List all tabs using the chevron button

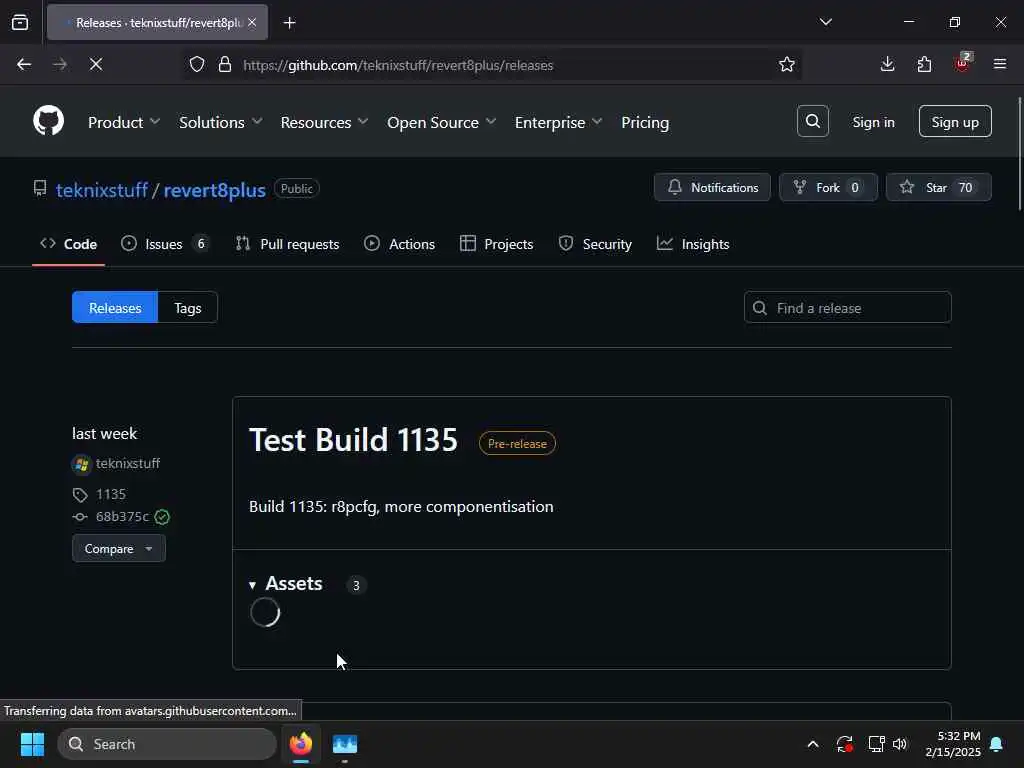pyautogui.click(x=825, y=22)
